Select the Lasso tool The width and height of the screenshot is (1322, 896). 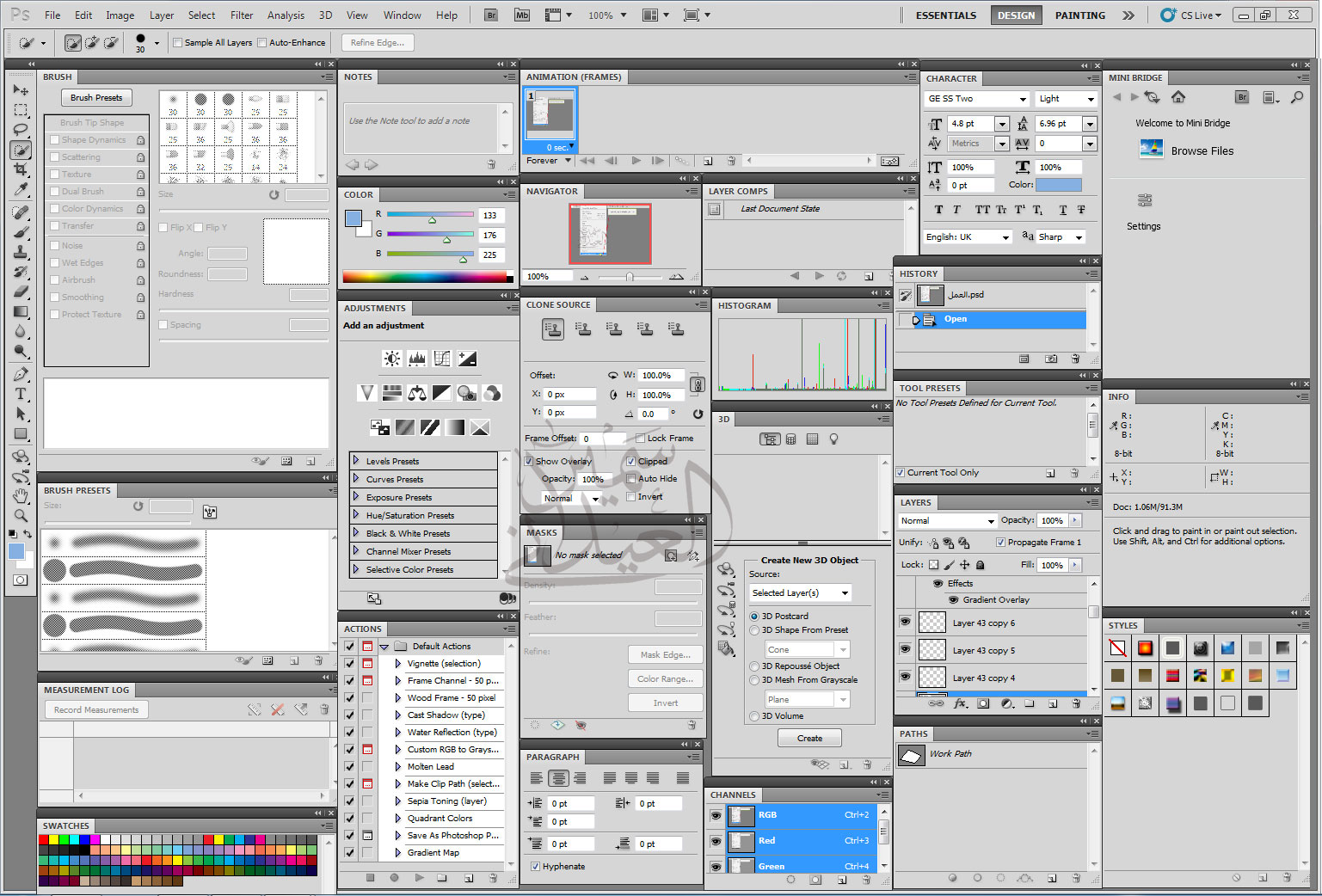(x=21, y=130)
